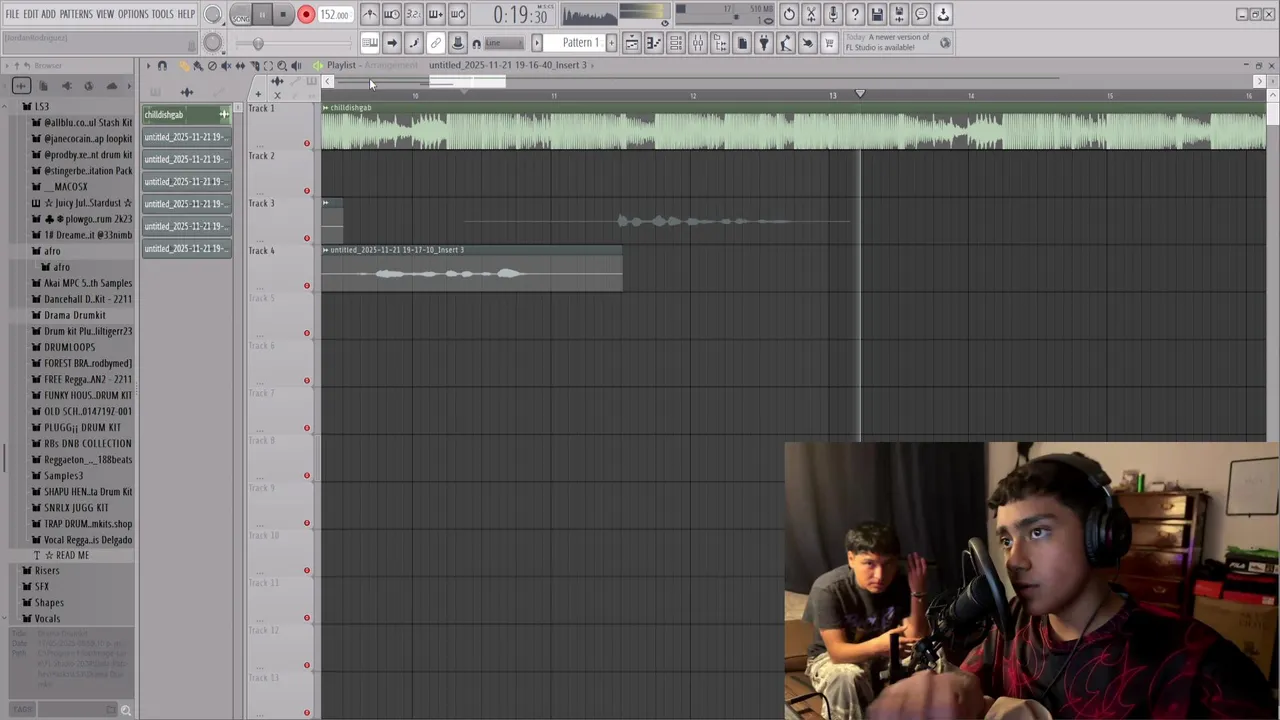The image size is (1280, 720).
Task: Click the one-click audio recording microphone icon
Action: click(833, 15)
